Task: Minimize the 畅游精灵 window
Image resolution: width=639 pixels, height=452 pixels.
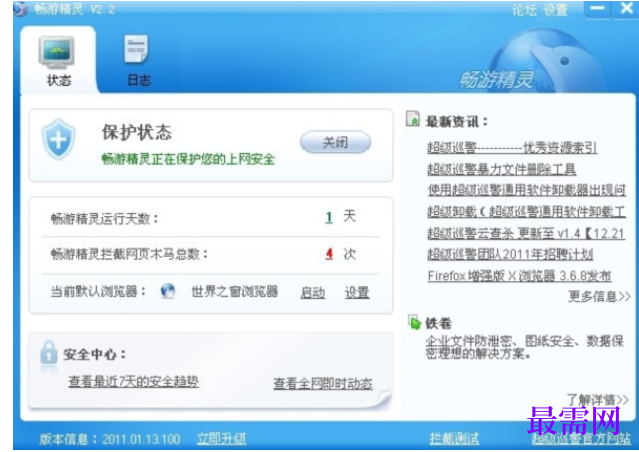Action: point(597,9)
